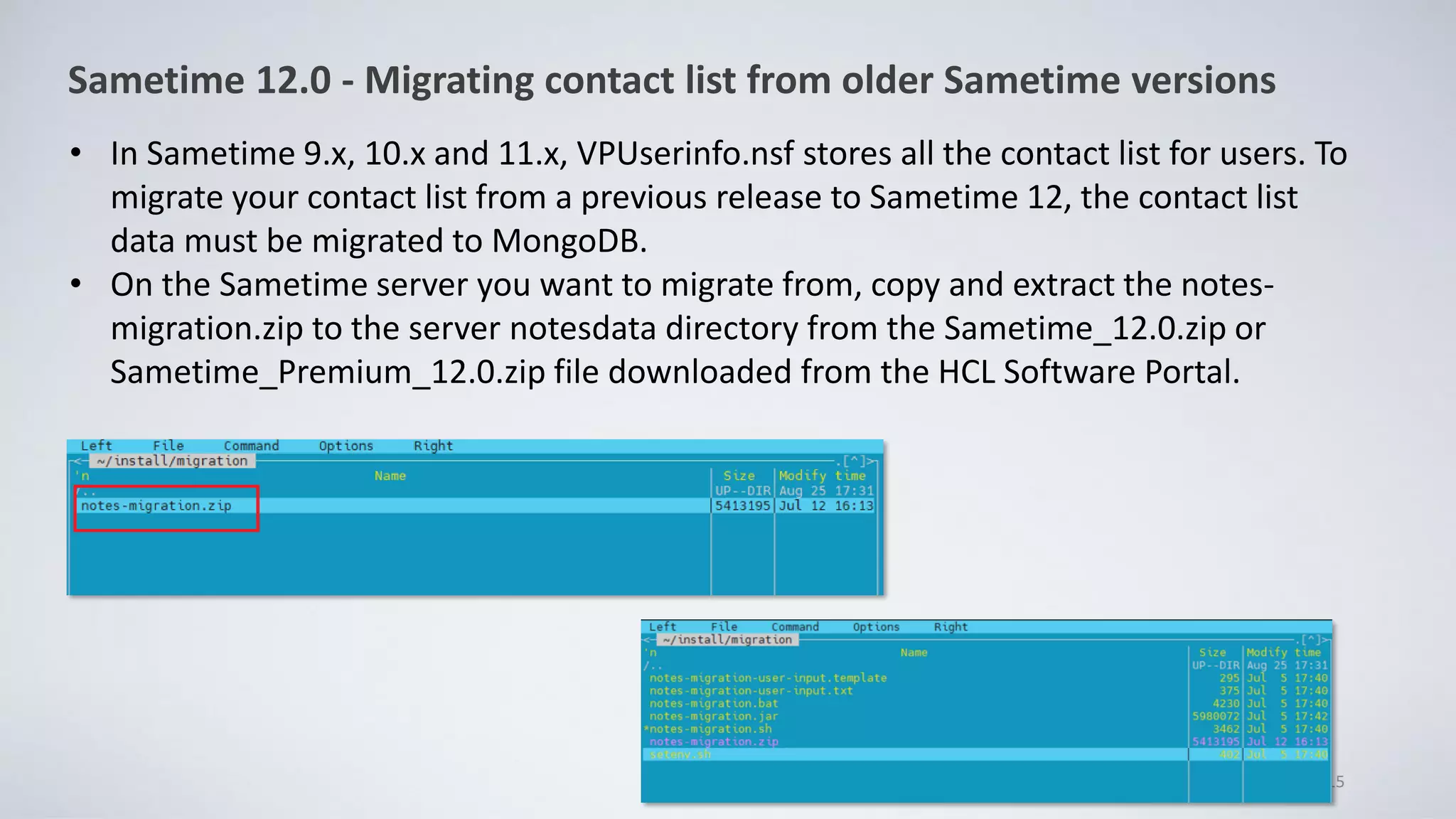This screenshot has height=819, width=1456.
Task: Sort by Name column in the extracted-files panel
Action: (914, 652)
